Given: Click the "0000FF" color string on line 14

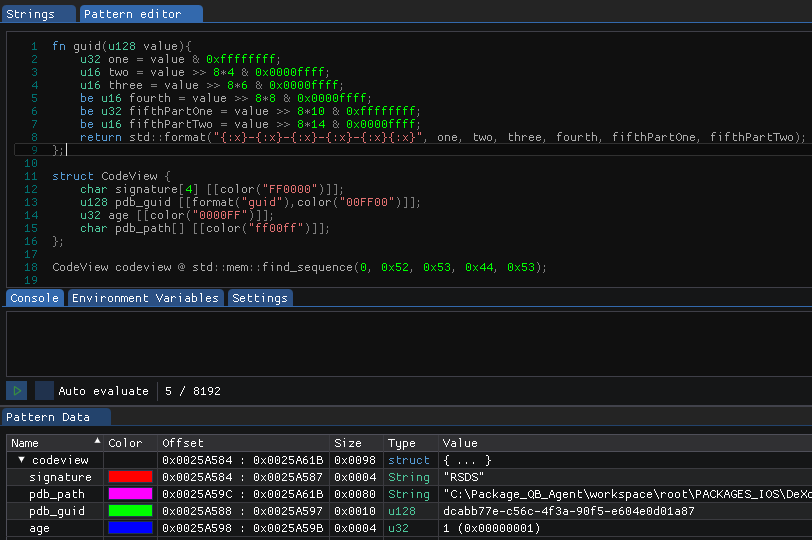Looking at the screenshot, I should point(220,215).
